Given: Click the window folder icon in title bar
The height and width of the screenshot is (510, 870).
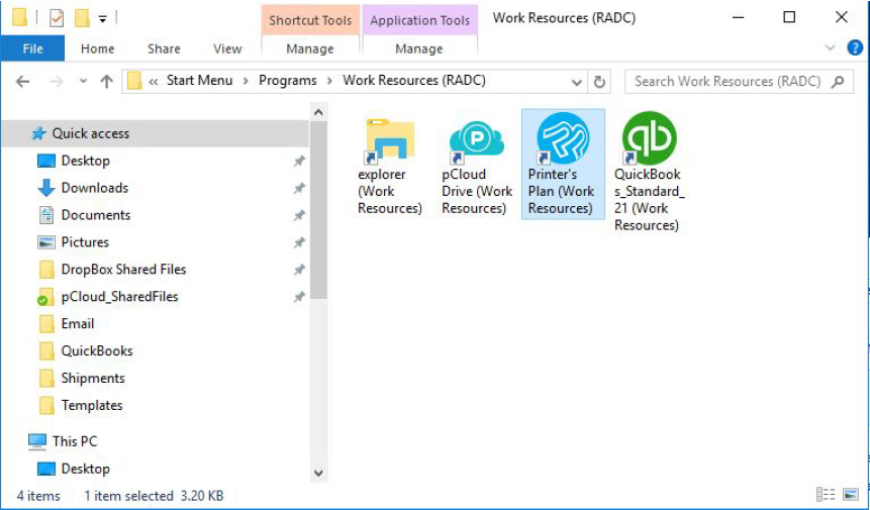Looking at the screenshot, I should pos(19,18).
